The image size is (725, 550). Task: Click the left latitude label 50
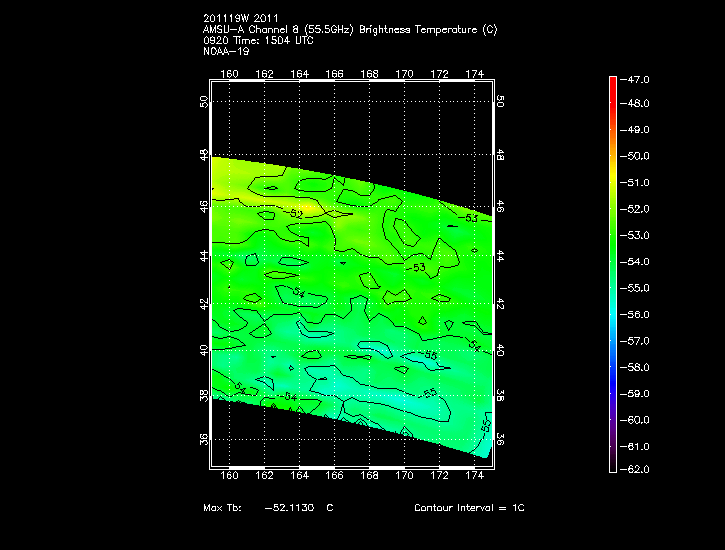click(x=204, y=102)
